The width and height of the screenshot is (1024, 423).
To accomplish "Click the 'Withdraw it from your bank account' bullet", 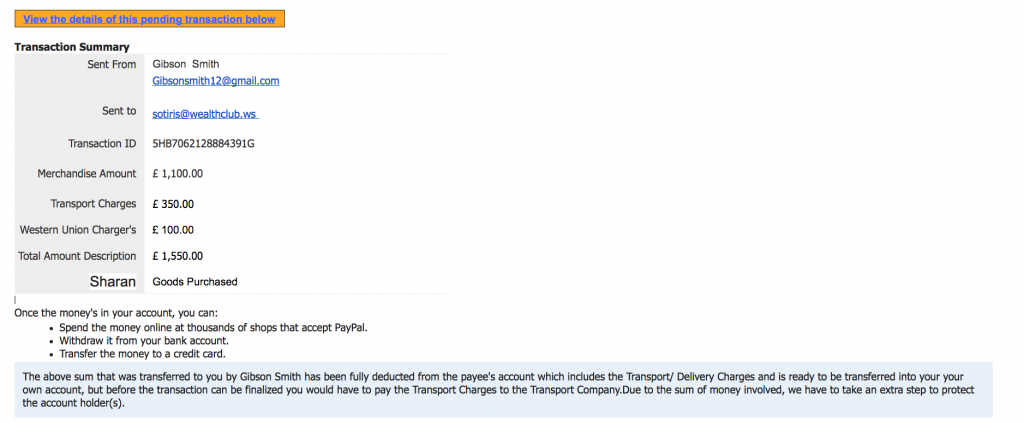I will coord(144,341).
